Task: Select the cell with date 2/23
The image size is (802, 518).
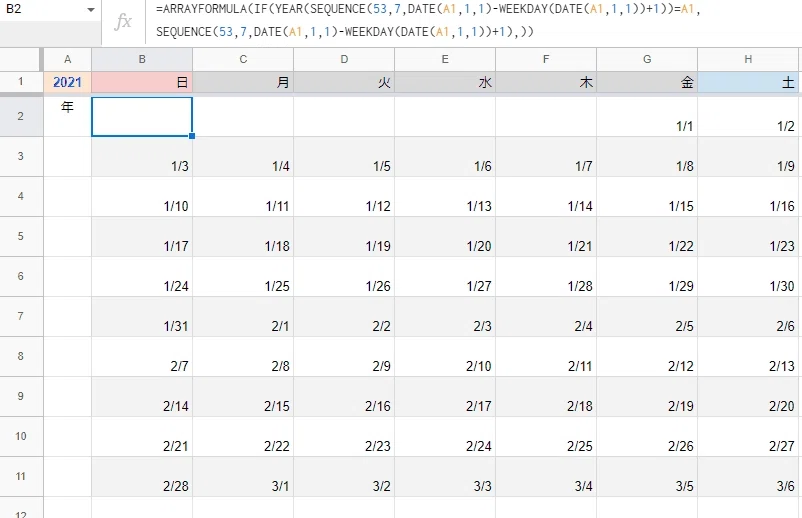Action: coord(344,436)
